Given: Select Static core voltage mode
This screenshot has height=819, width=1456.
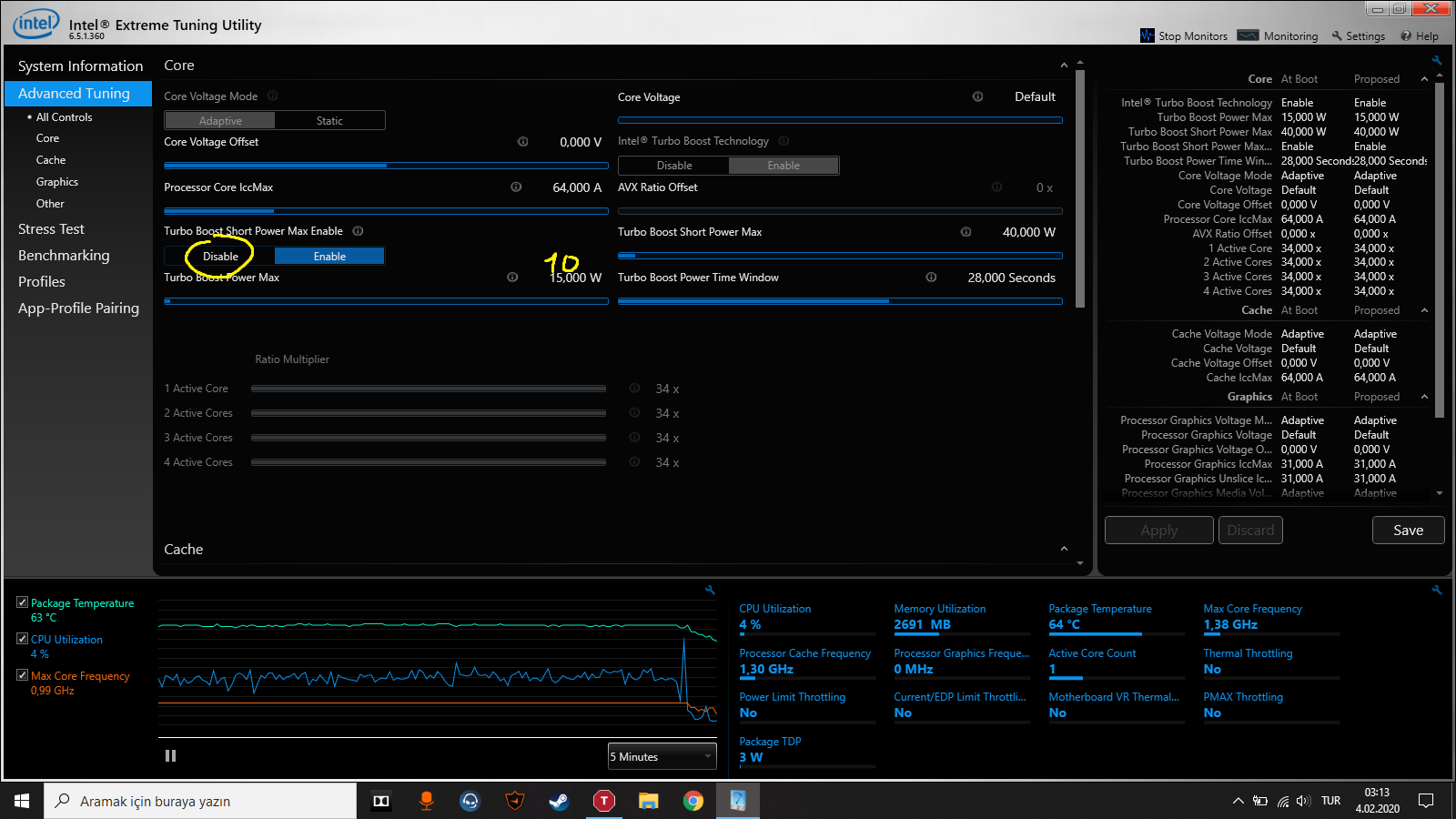Looking at the screenshot, I should (x=329, y=121).
